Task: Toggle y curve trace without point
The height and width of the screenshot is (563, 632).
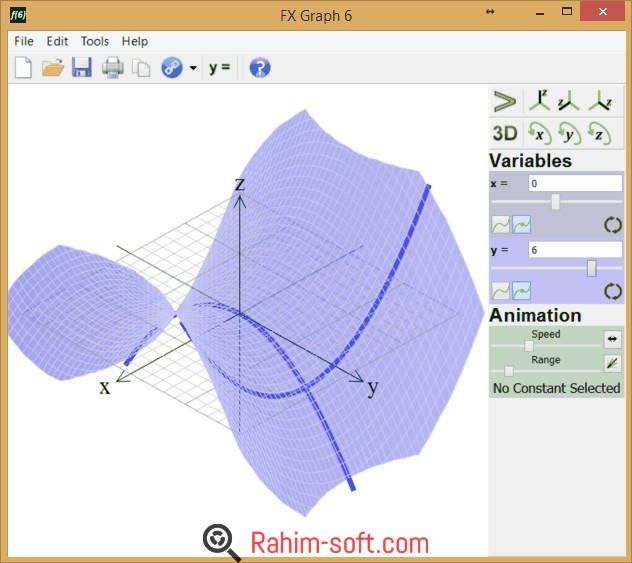Action: (501, 291)
